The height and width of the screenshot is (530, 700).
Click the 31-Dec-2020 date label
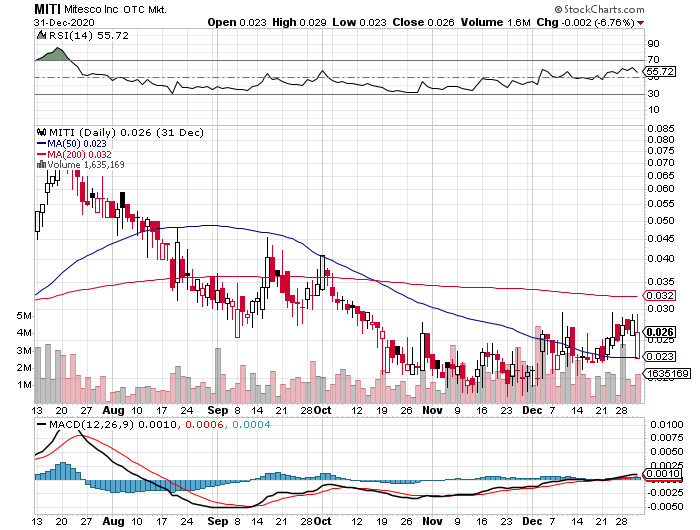[x=64, y=23]
